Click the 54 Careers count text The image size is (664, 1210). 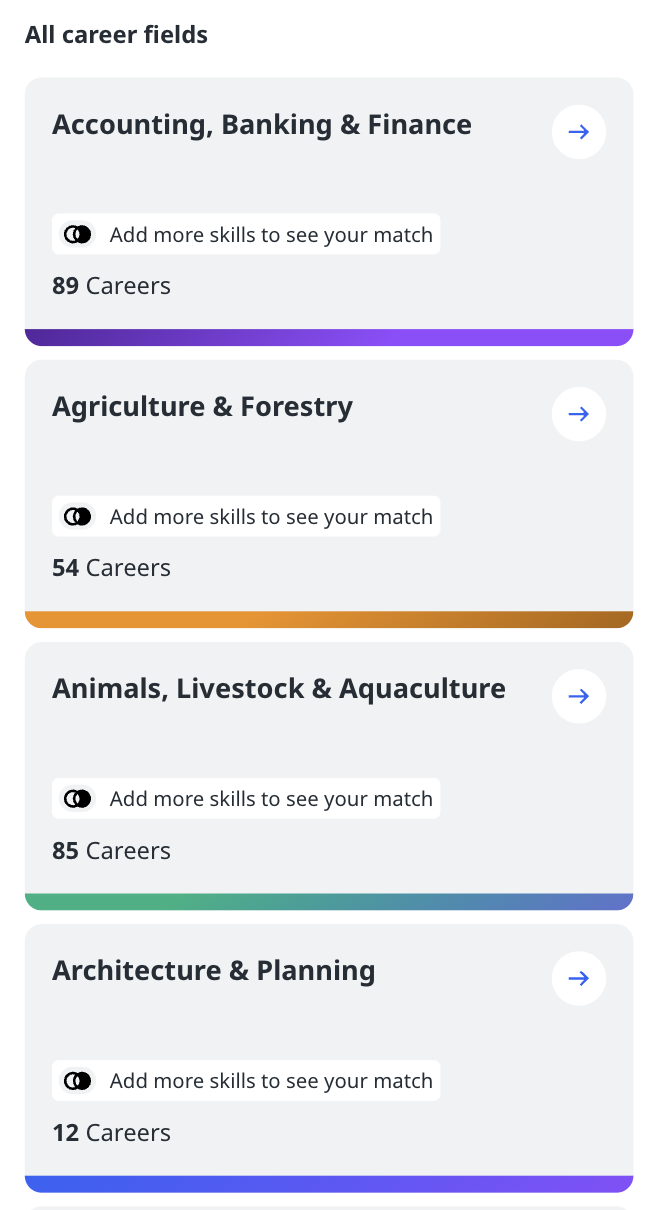point(111,568)
